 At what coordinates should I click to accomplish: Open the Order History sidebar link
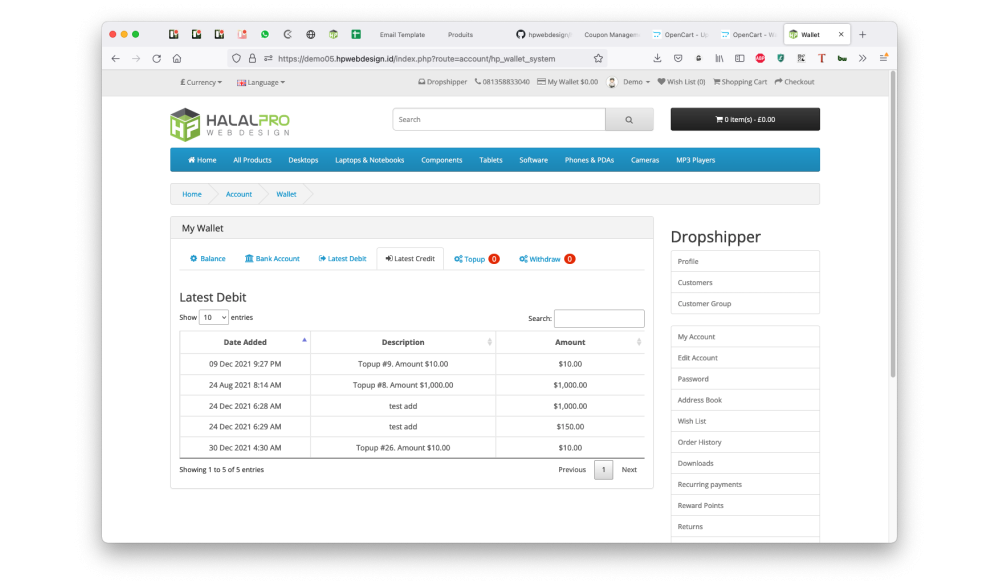coord(699,442)
